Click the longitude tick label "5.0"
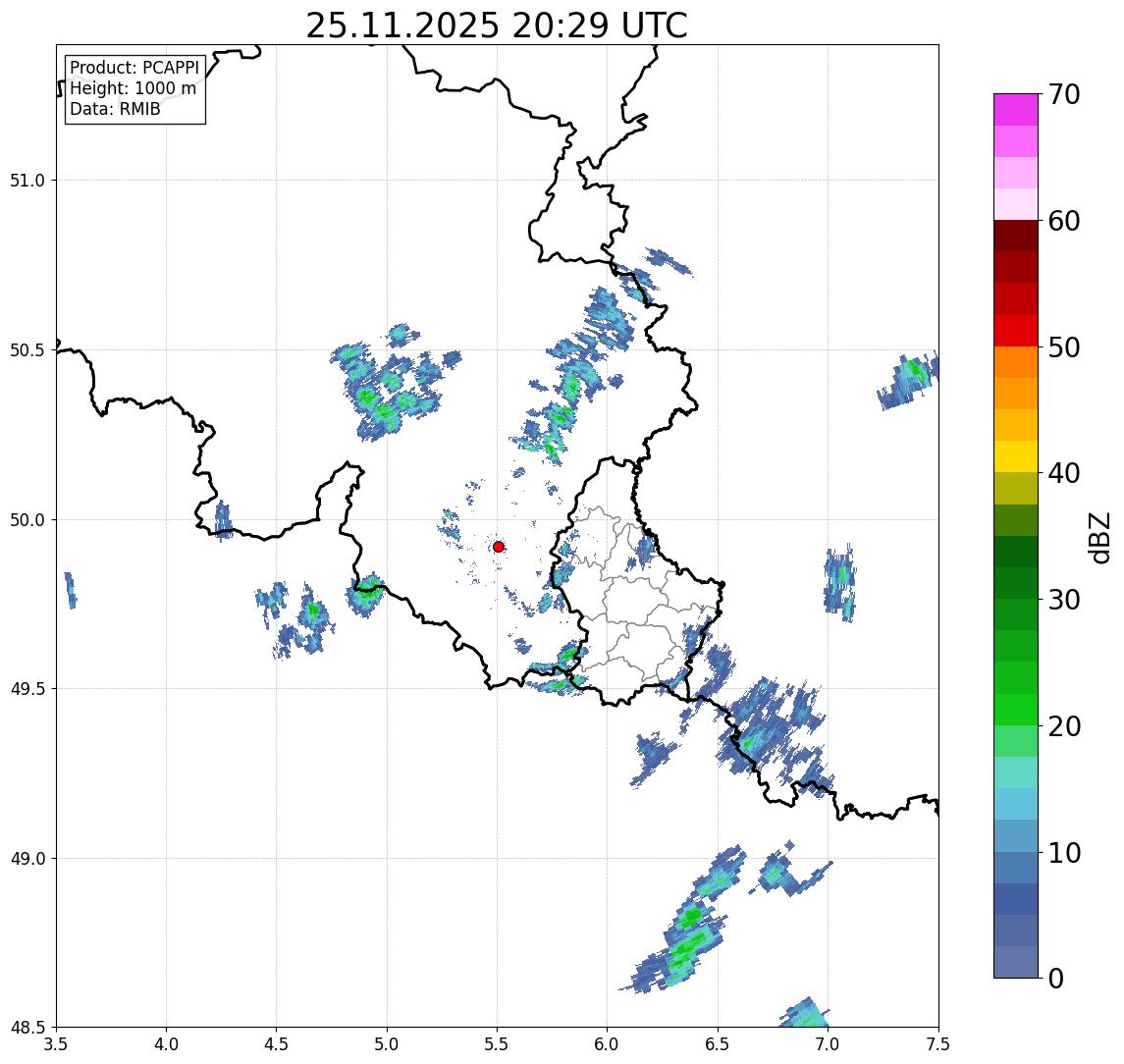The height and width of the screenshot is (1064, 1124). (x=387, y=1044)
